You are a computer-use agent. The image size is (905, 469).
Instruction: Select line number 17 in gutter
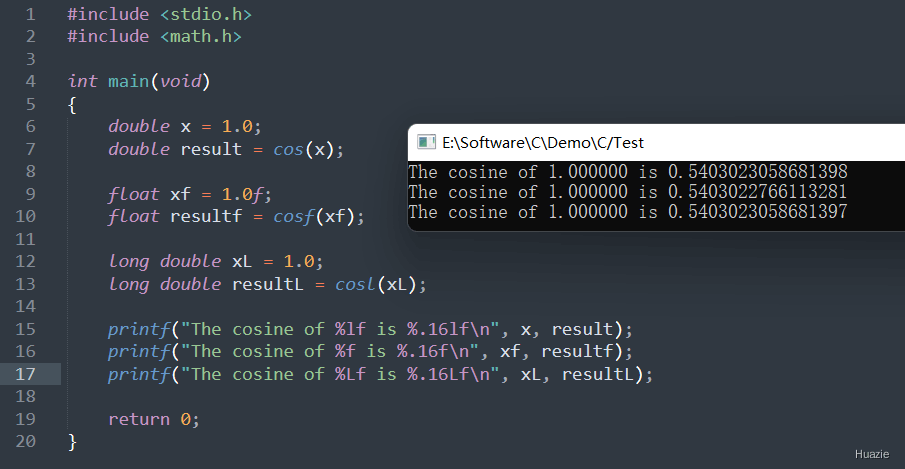25,374
